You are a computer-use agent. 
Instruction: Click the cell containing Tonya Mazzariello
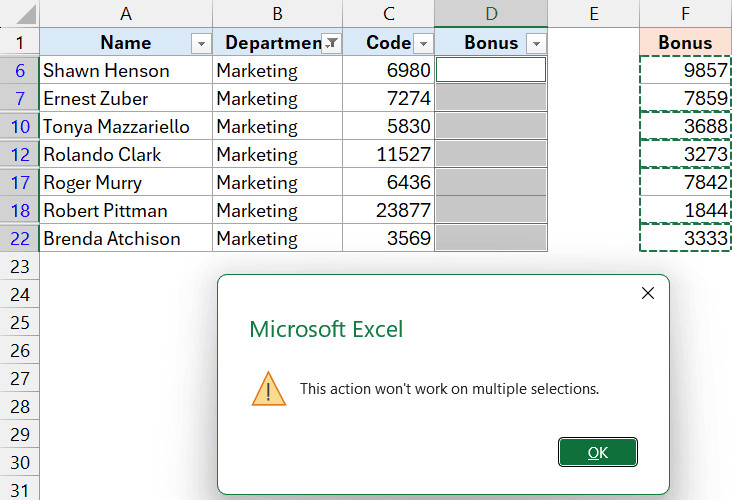point(126,127)
